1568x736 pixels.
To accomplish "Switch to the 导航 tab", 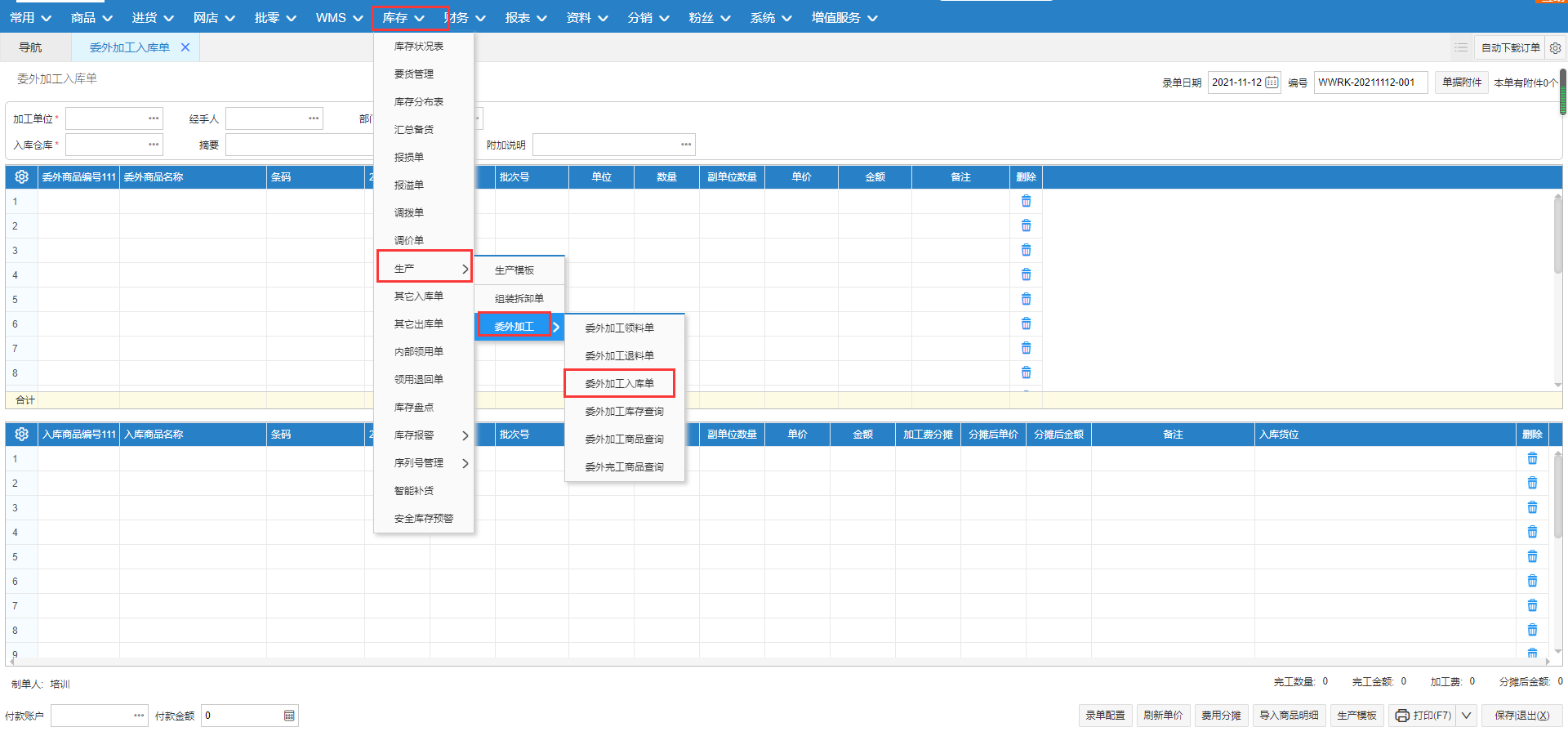I will [x=30, y=47].
